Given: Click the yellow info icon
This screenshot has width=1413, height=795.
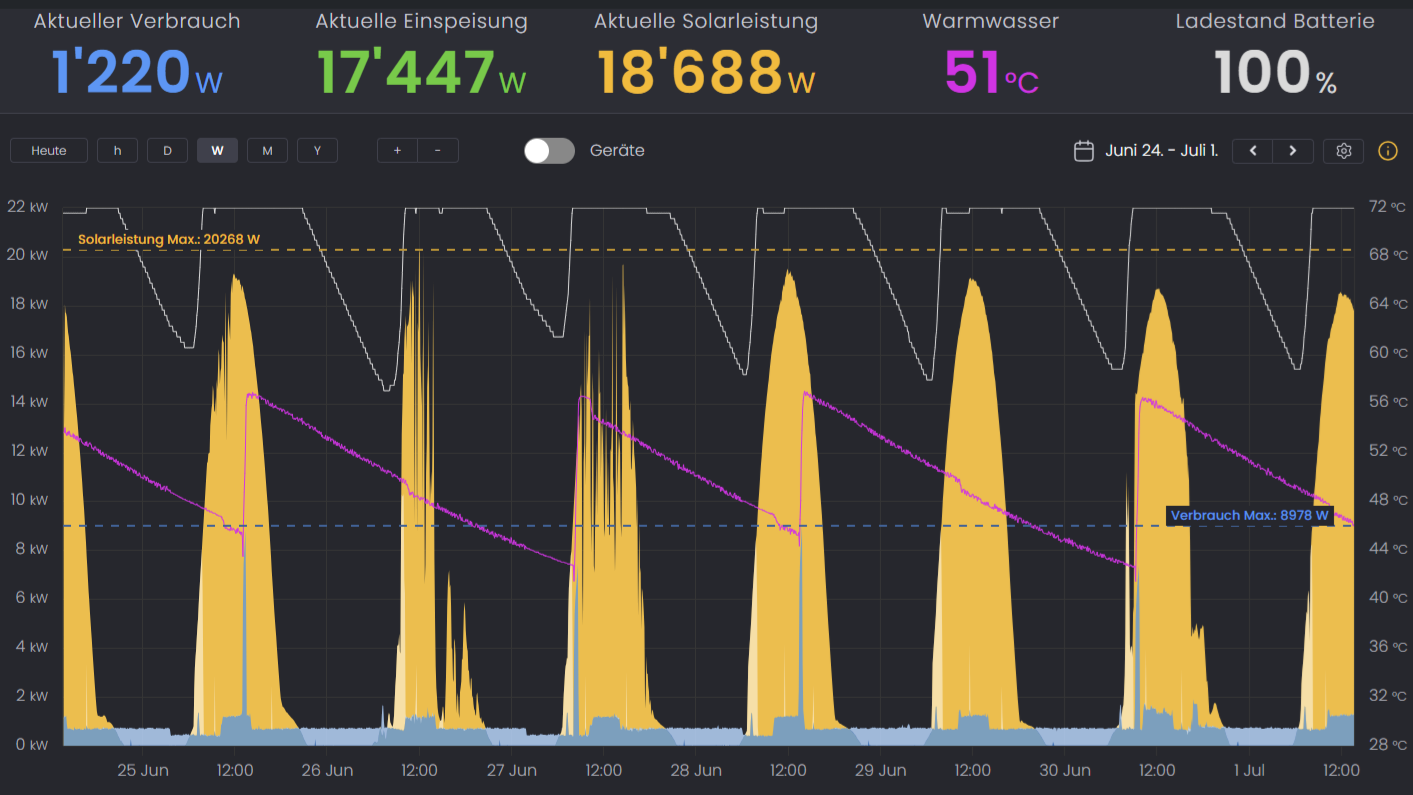Looking at the screenshot, I should pyautogui.click(x=1387, y=150).
